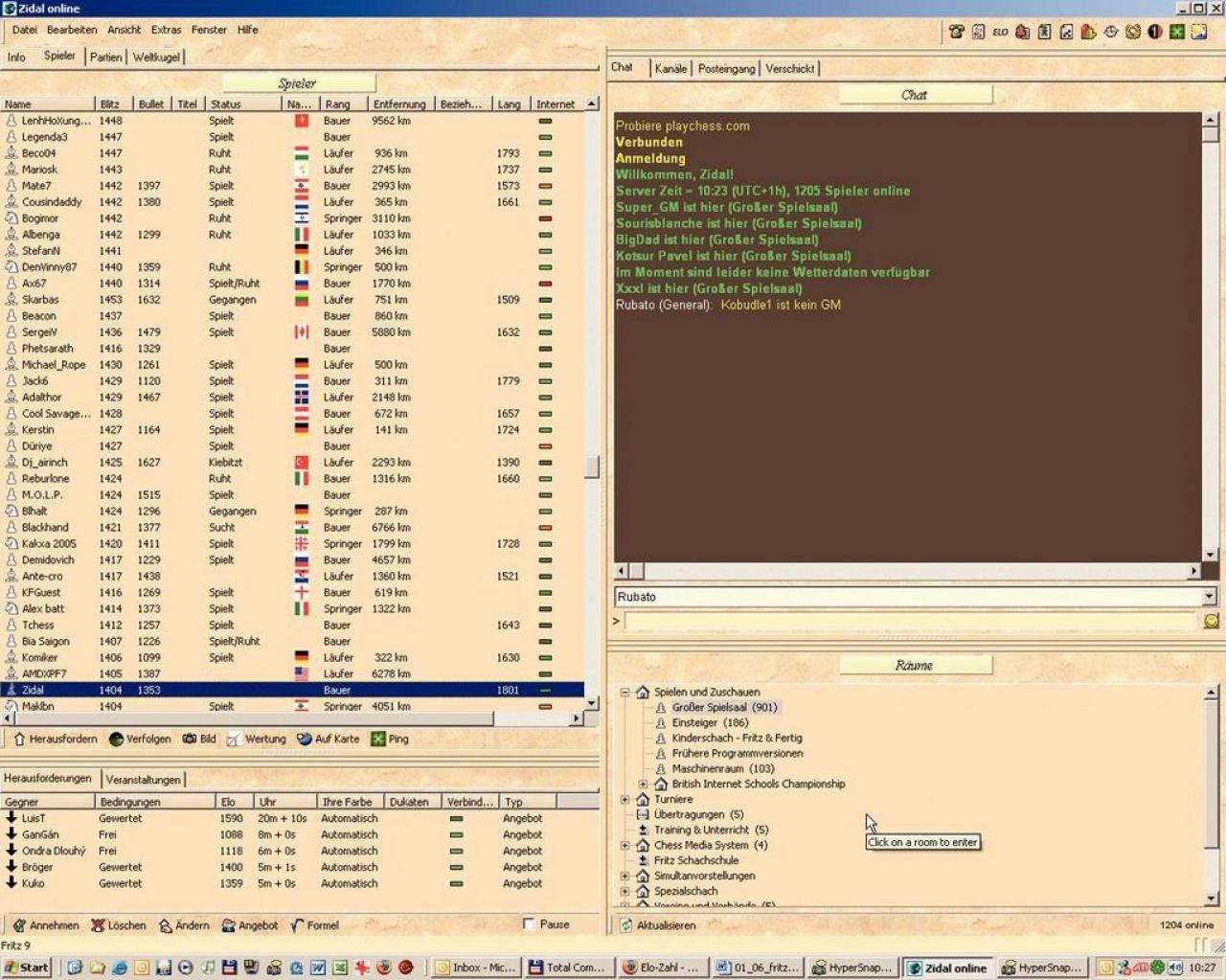Screen dimensions: 1226x980
Task: Click Löschen to delete the challenge
Action: click(x=119, y=925)
